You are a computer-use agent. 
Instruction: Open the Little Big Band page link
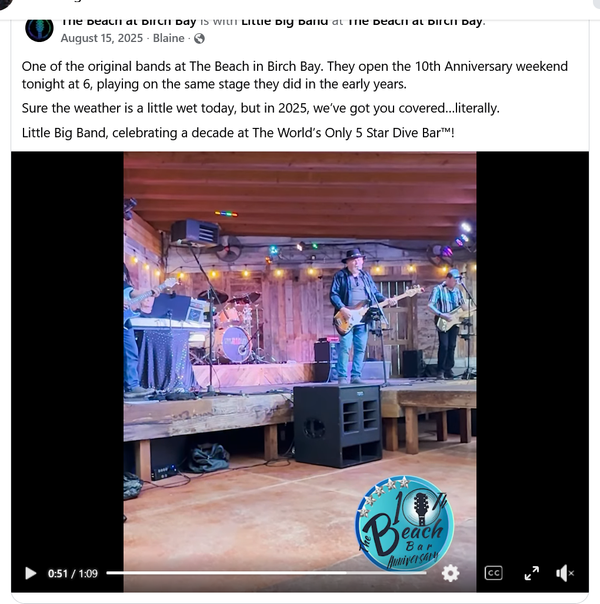[285, 22]
